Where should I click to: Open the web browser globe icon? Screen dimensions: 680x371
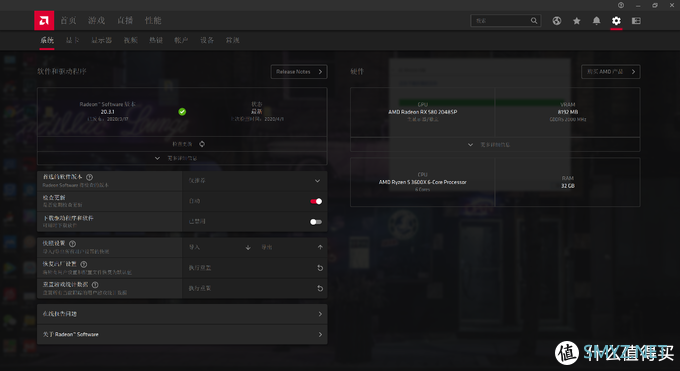(557, 21)
